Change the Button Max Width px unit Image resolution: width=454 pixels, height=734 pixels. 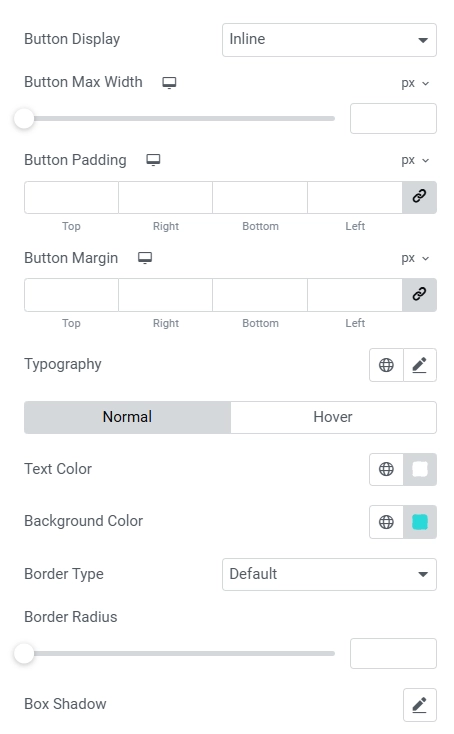click(415, 83)
